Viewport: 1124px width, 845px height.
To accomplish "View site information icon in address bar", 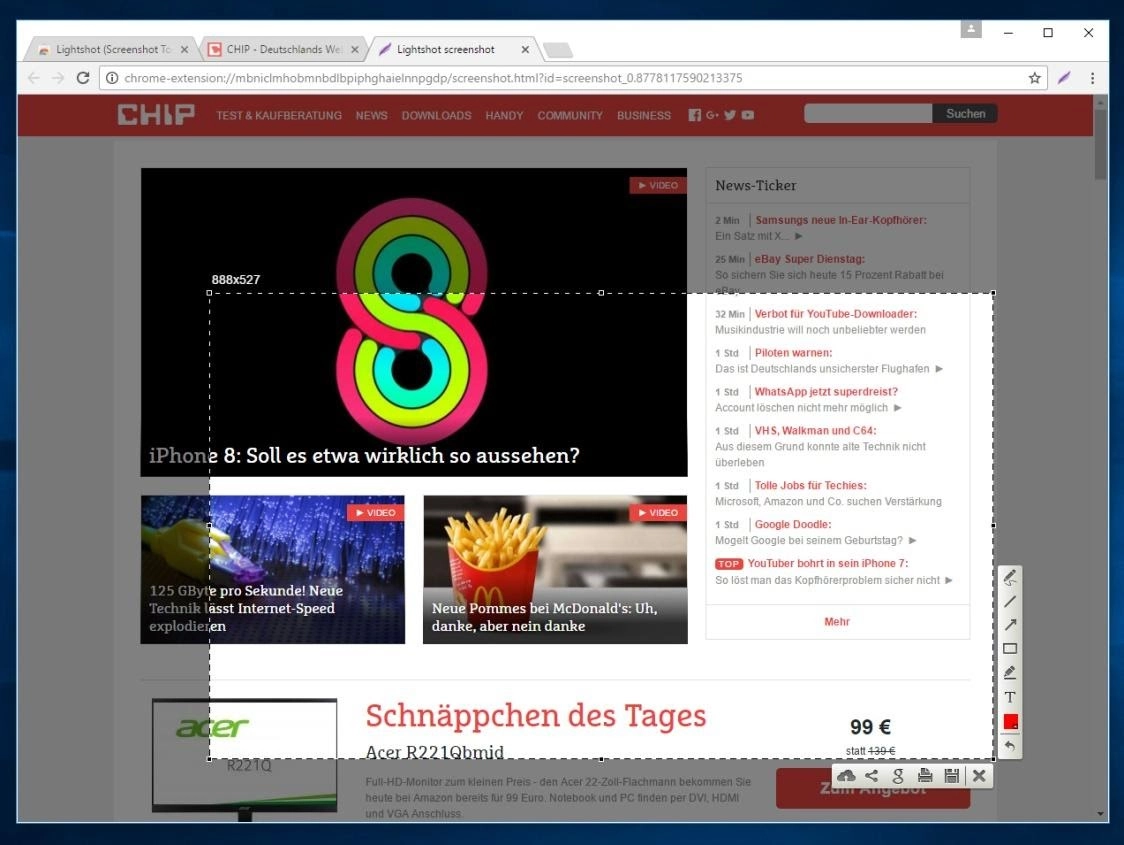I will (x=112, y=78).
